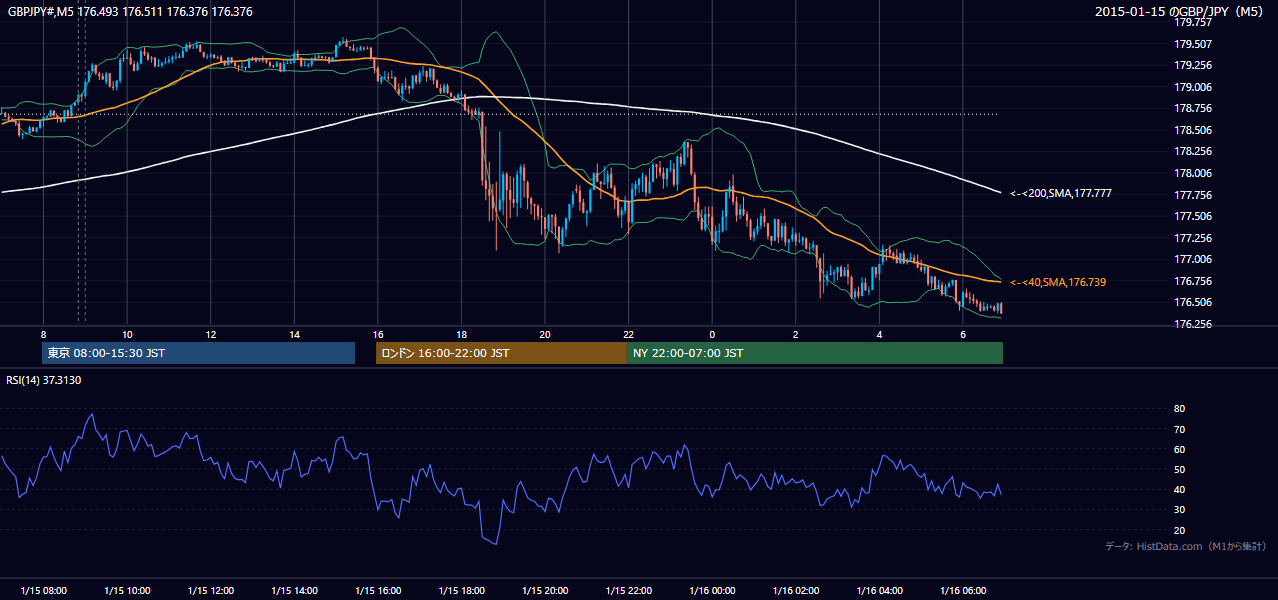Click hour tick 22 on the price chart axis
This screenshot has width=1278, height=600.
[629, 334]
